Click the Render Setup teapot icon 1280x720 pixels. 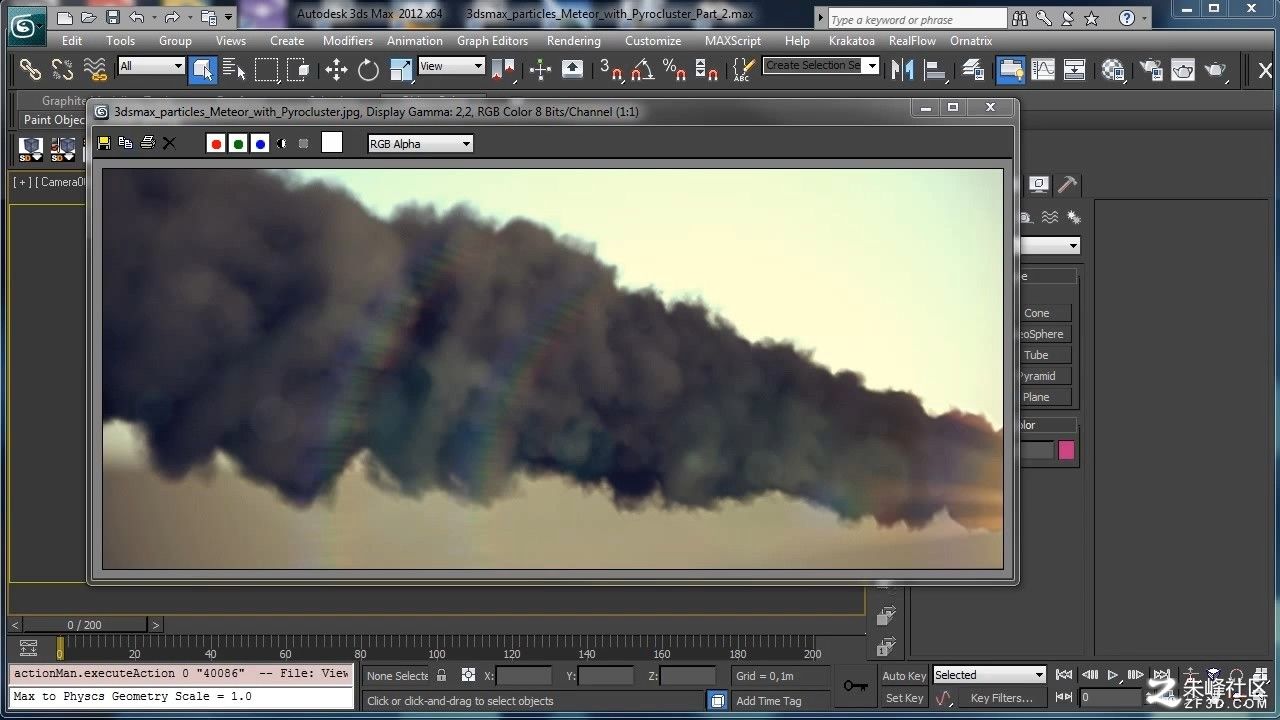tap(1151, 69)
